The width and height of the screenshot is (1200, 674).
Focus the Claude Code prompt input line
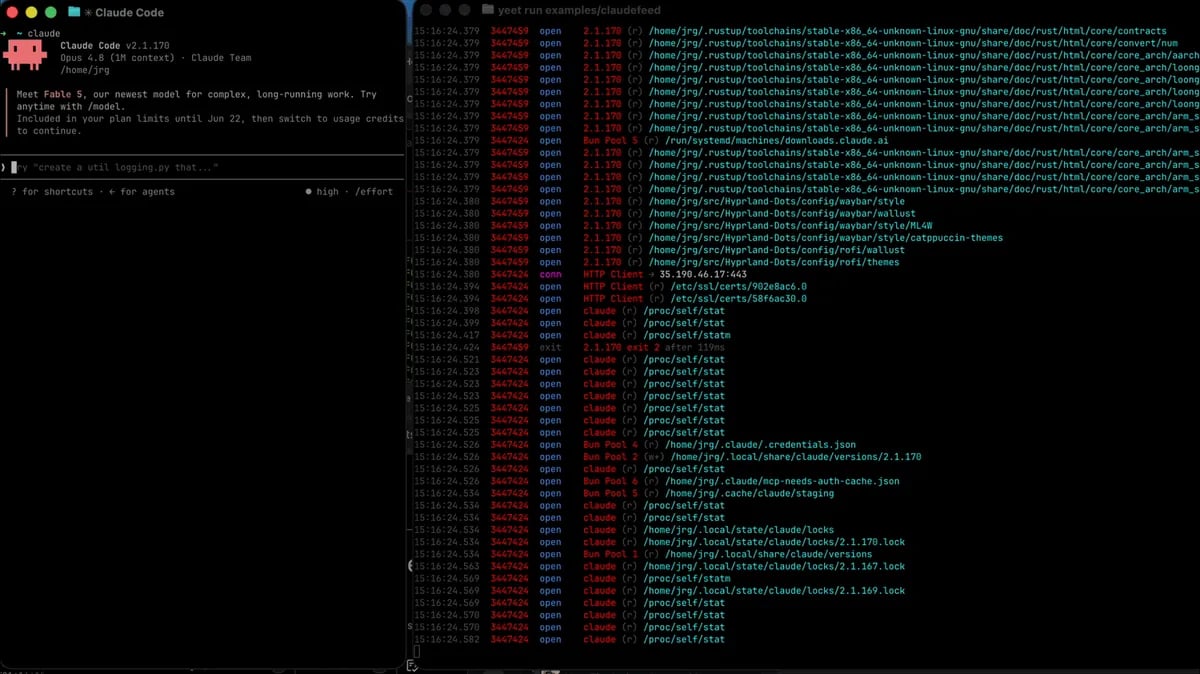pyautogui.click(x=203, y=167)
